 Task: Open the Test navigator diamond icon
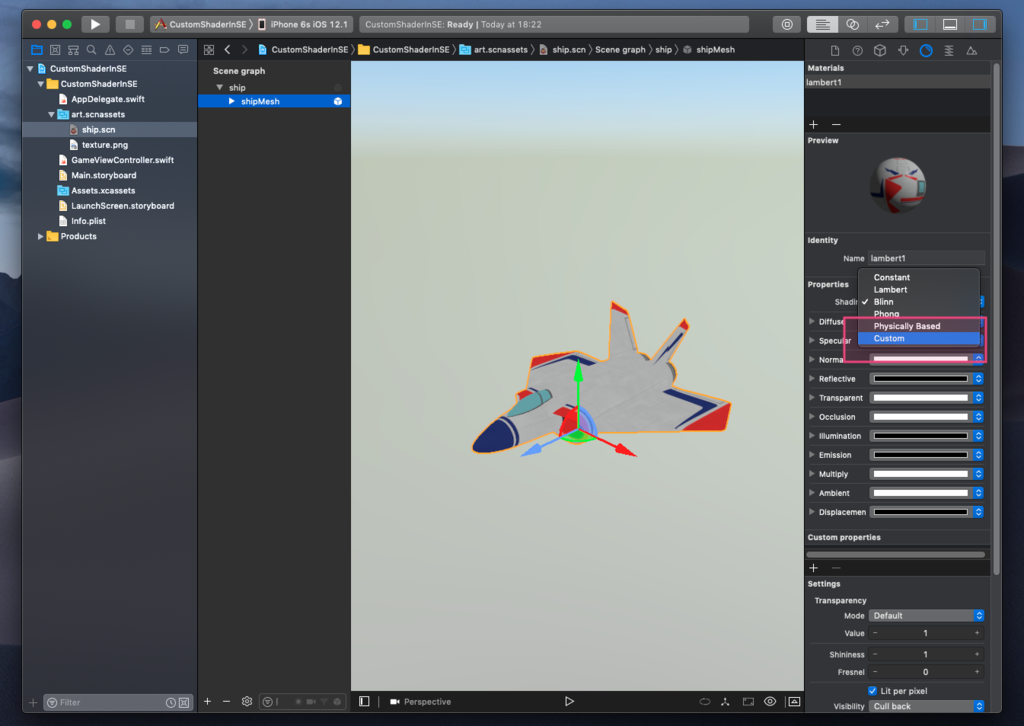[x=128, y=50]
